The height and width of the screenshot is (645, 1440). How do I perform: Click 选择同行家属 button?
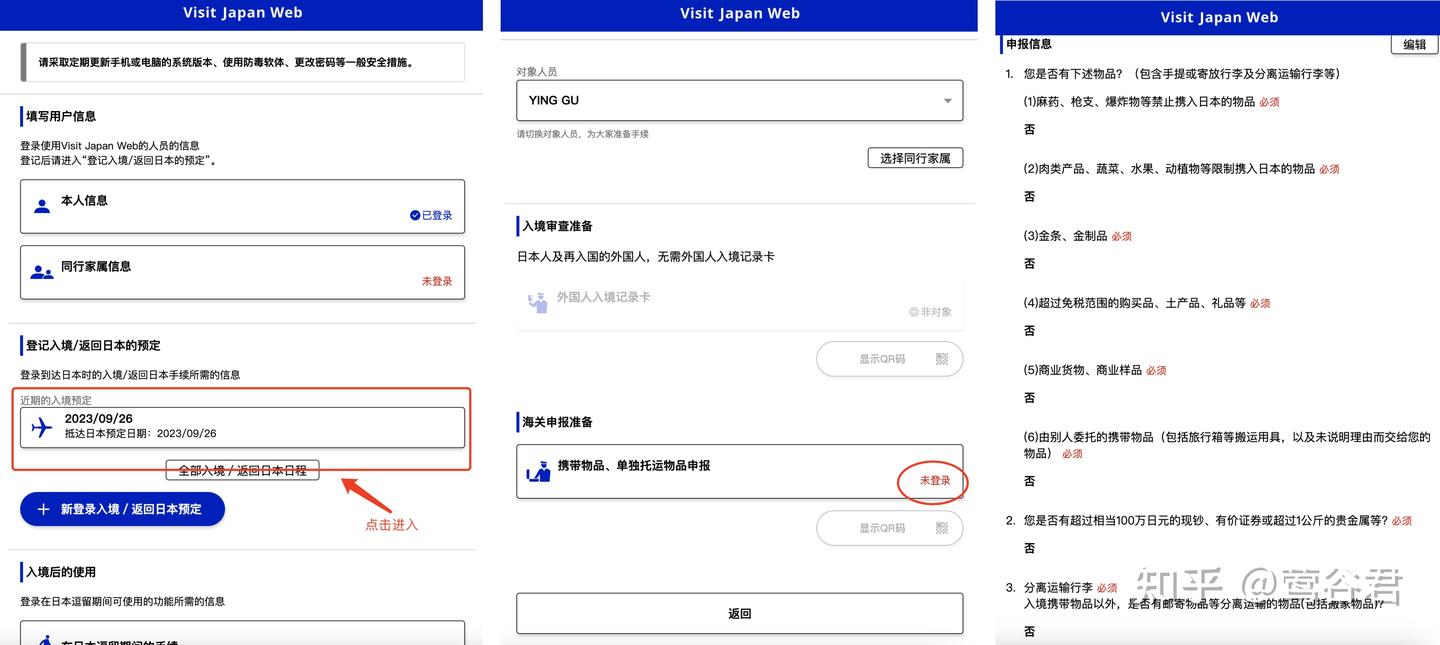click(x=915, y=158)
